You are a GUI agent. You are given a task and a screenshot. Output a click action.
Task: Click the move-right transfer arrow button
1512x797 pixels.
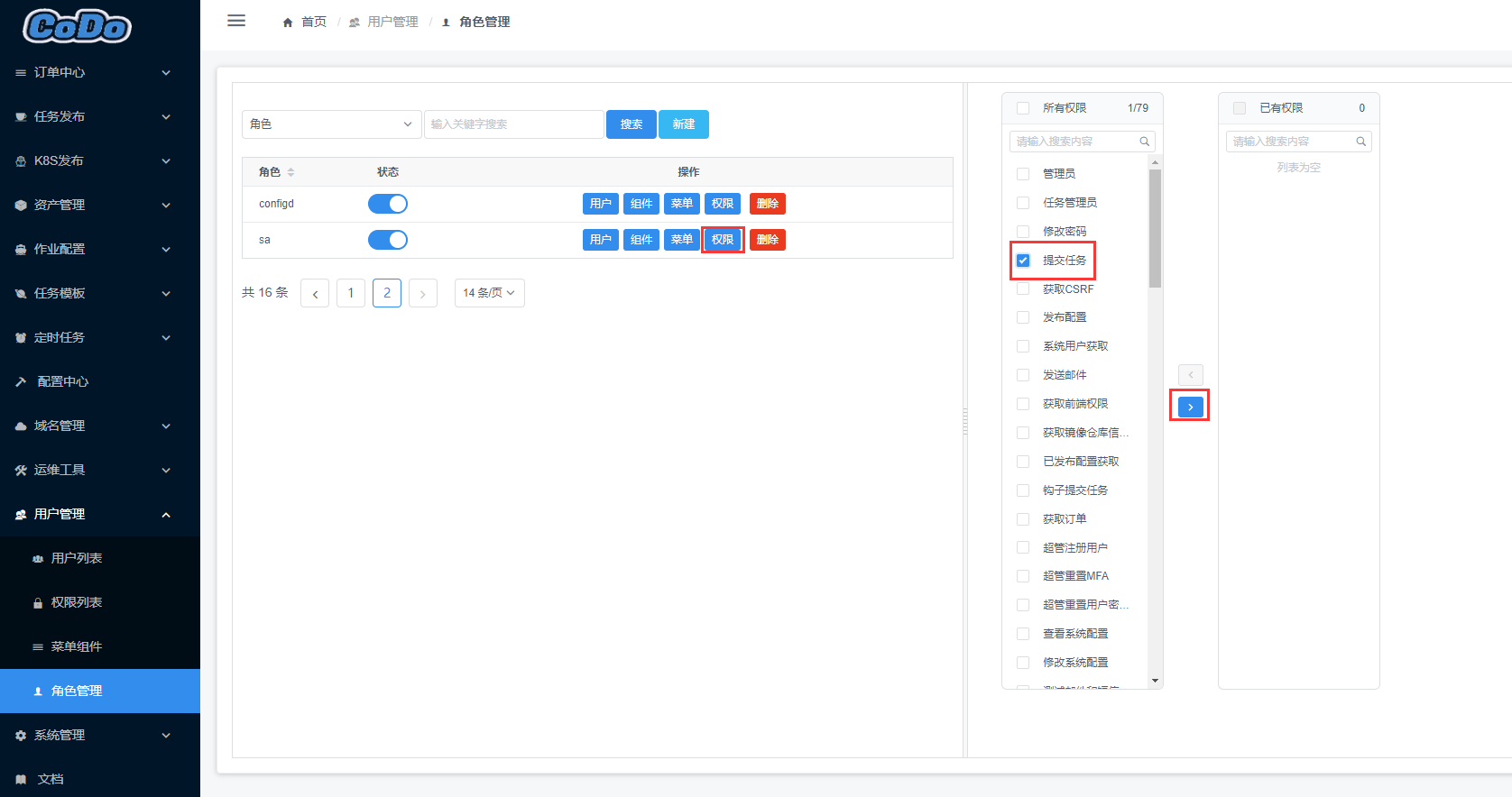click(1190, 407)
